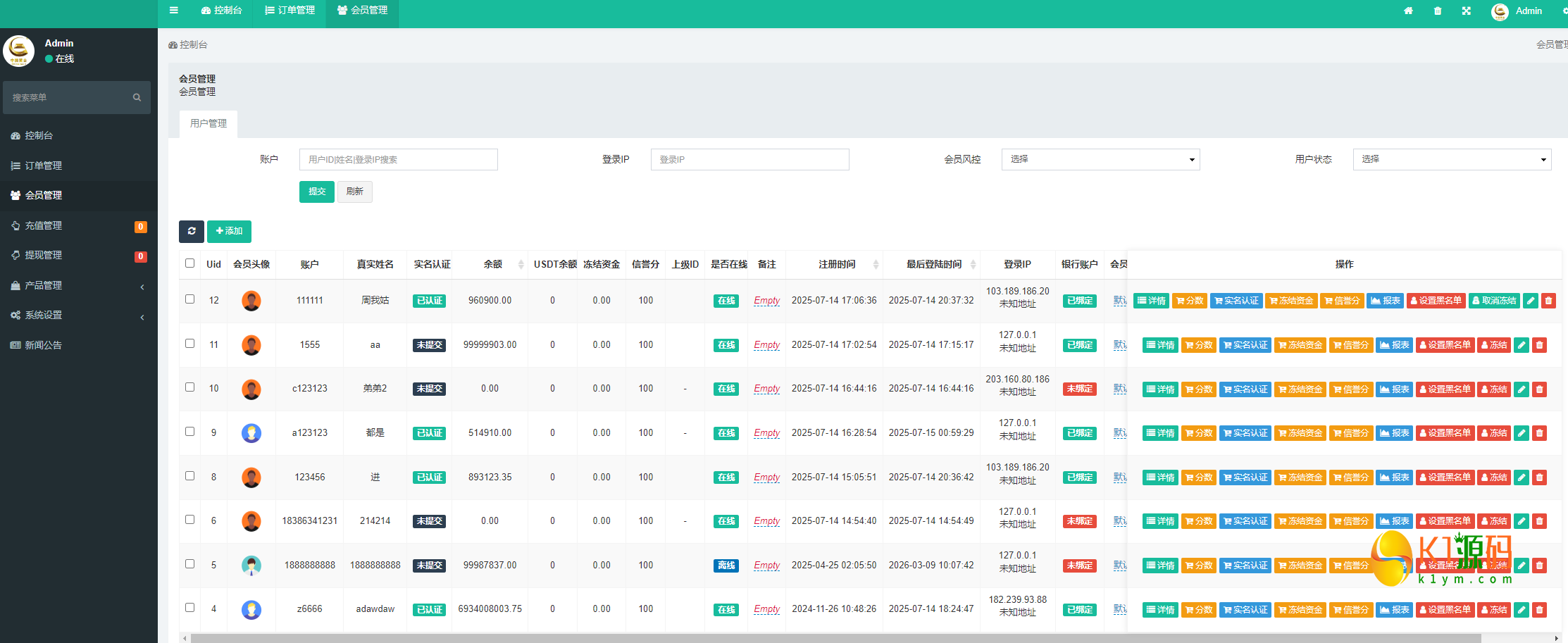Screen dimensions: 1568x643
Task: Select 会员管理 top tab
Action: [362, 11]
